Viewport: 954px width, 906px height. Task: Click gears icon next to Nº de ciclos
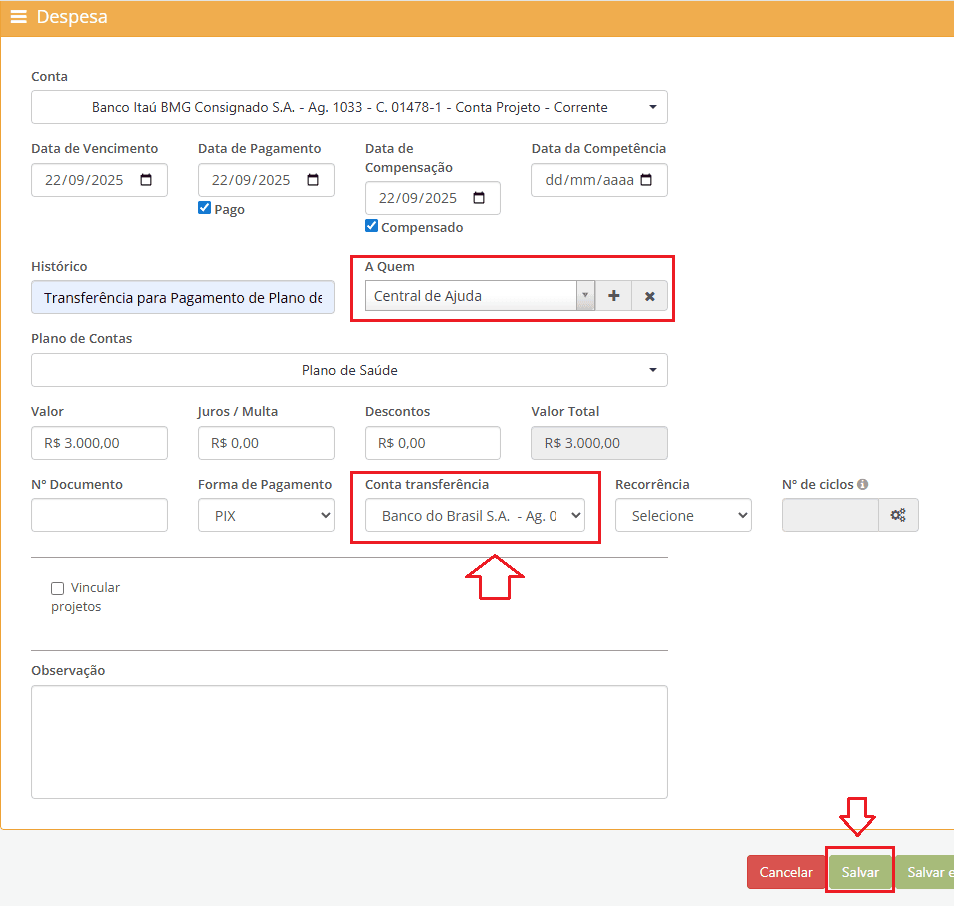click(898, 515)
